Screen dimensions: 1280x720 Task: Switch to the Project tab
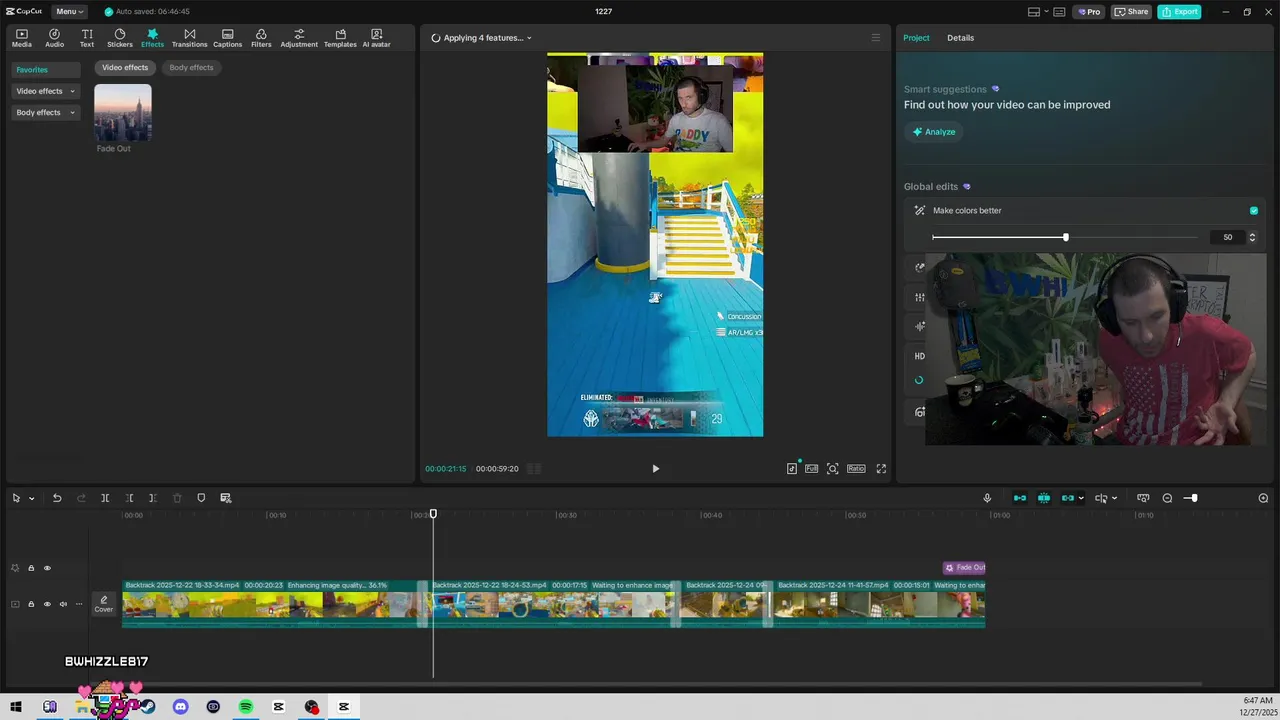(x=916, y=38)
